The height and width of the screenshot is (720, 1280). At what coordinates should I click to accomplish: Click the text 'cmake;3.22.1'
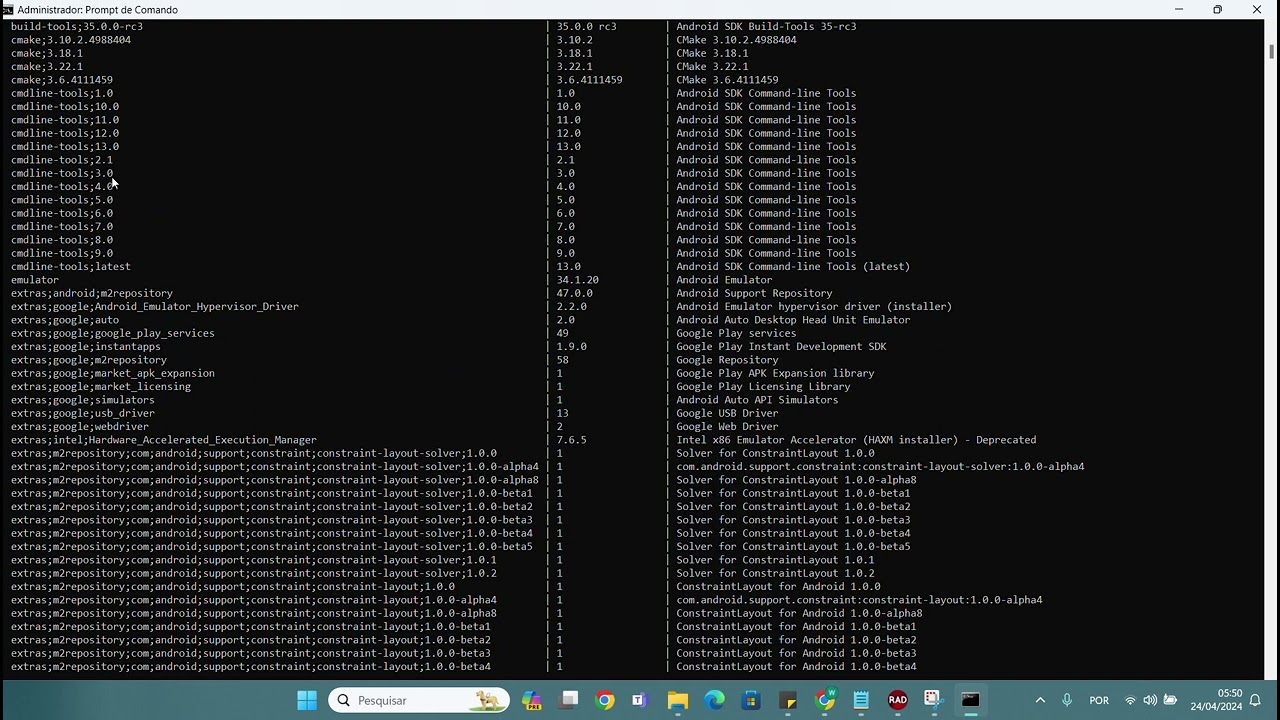pyautogui.click(x=47, y=66)
